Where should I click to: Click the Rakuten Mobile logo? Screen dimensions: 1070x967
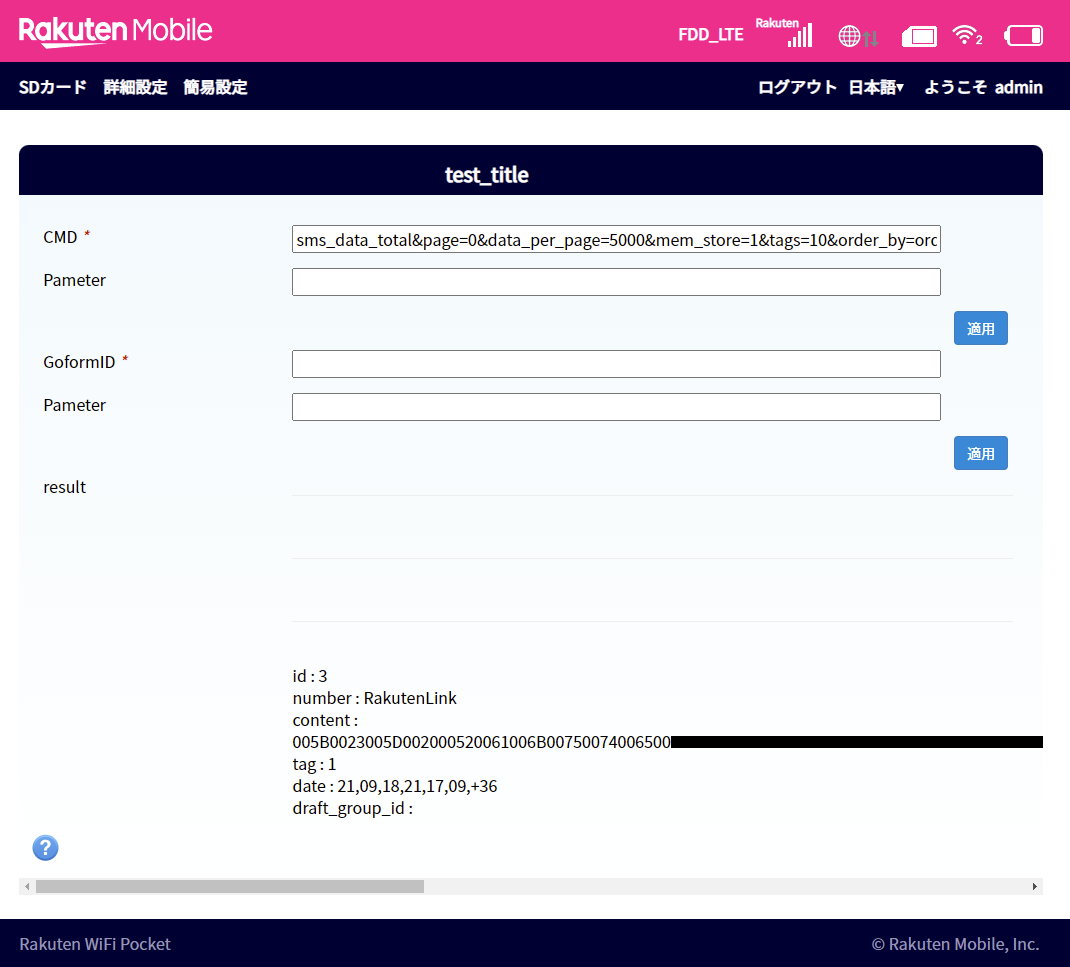(x=115, y=31)
